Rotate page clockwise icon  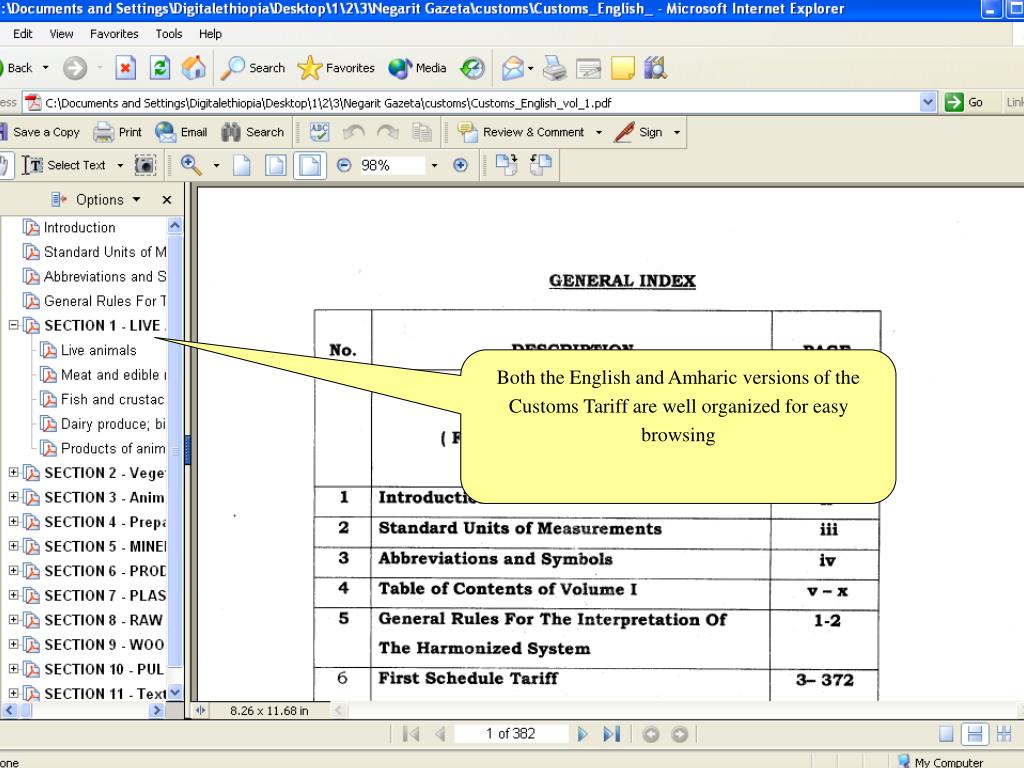coord(507,165)
